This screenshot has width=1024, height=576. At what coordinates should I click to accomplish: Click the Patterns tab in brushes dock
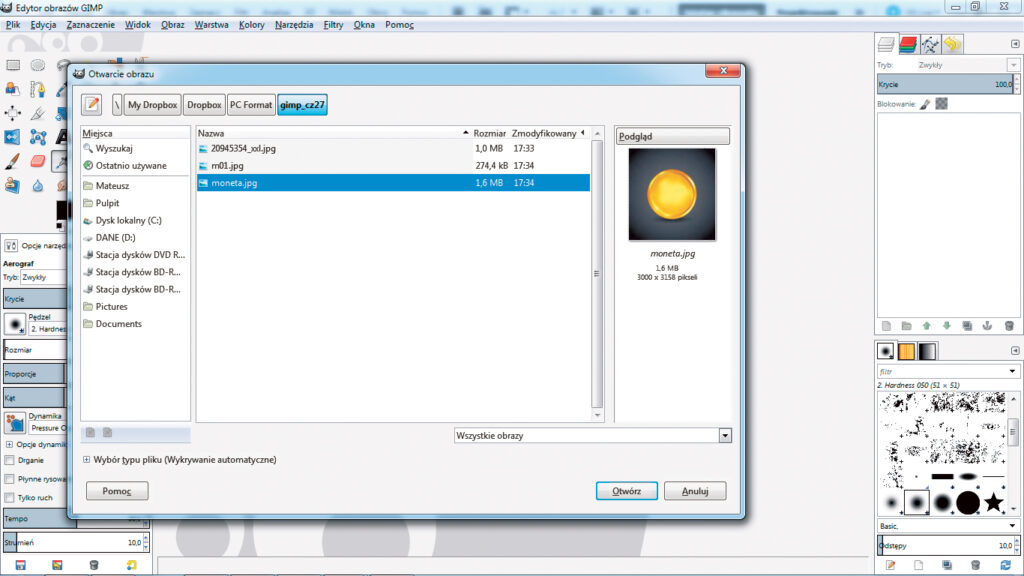pyautogui.click(x=907, y=351)
